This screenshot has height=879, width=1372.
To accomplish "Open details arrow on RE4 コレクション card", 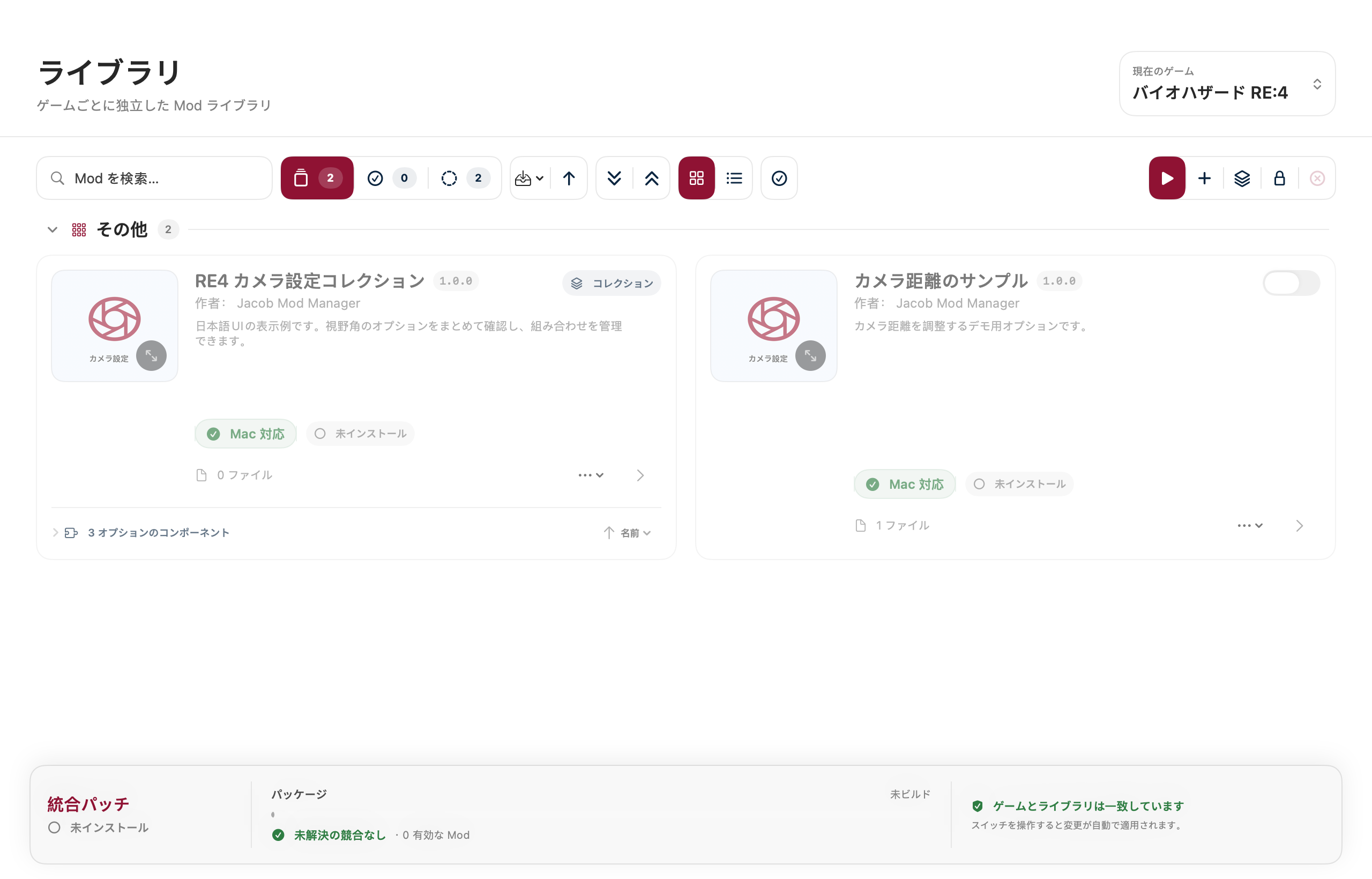I will click(x=640, y=475).
